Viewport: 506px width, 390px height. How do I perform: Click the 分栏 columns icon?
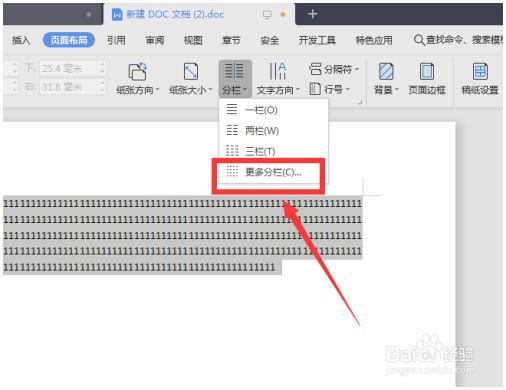(x=234, y=71)
